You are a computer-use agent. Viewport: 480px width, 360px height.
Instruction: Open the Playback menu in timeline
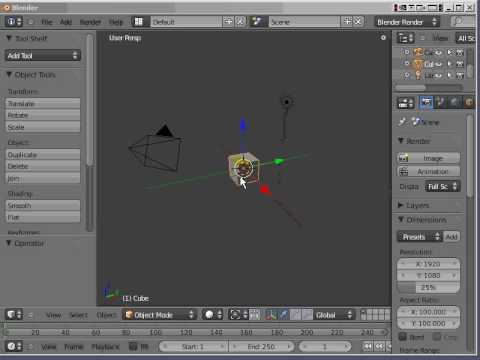click(105, 347)
